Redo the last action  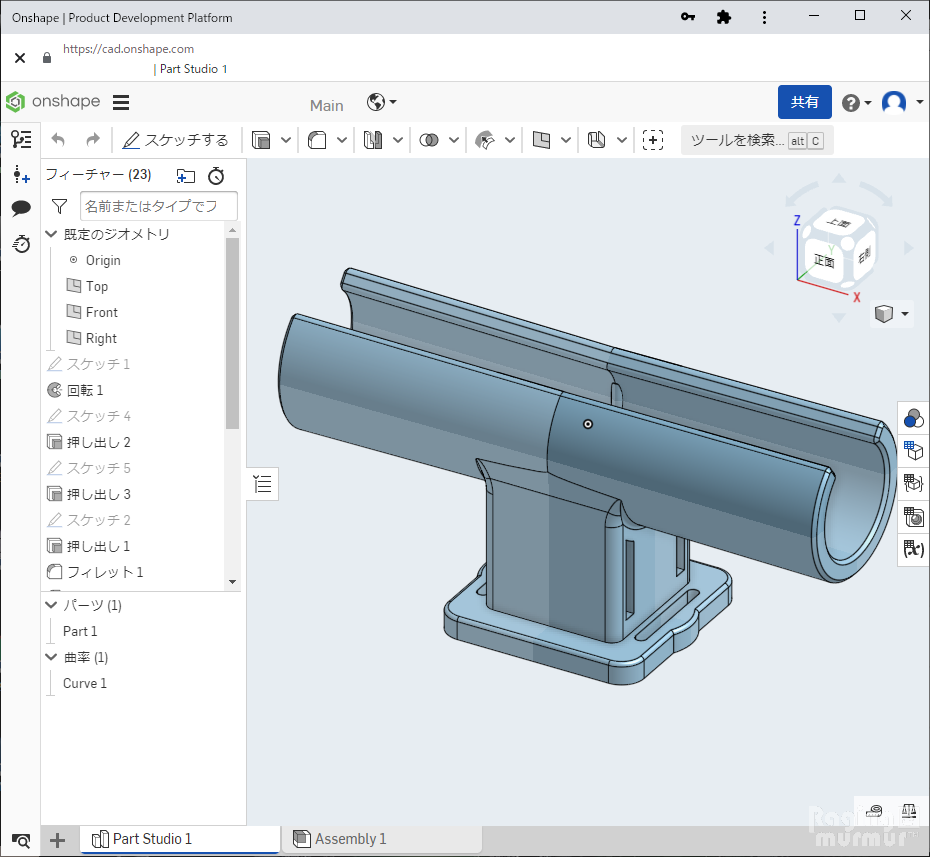point(93,140)
